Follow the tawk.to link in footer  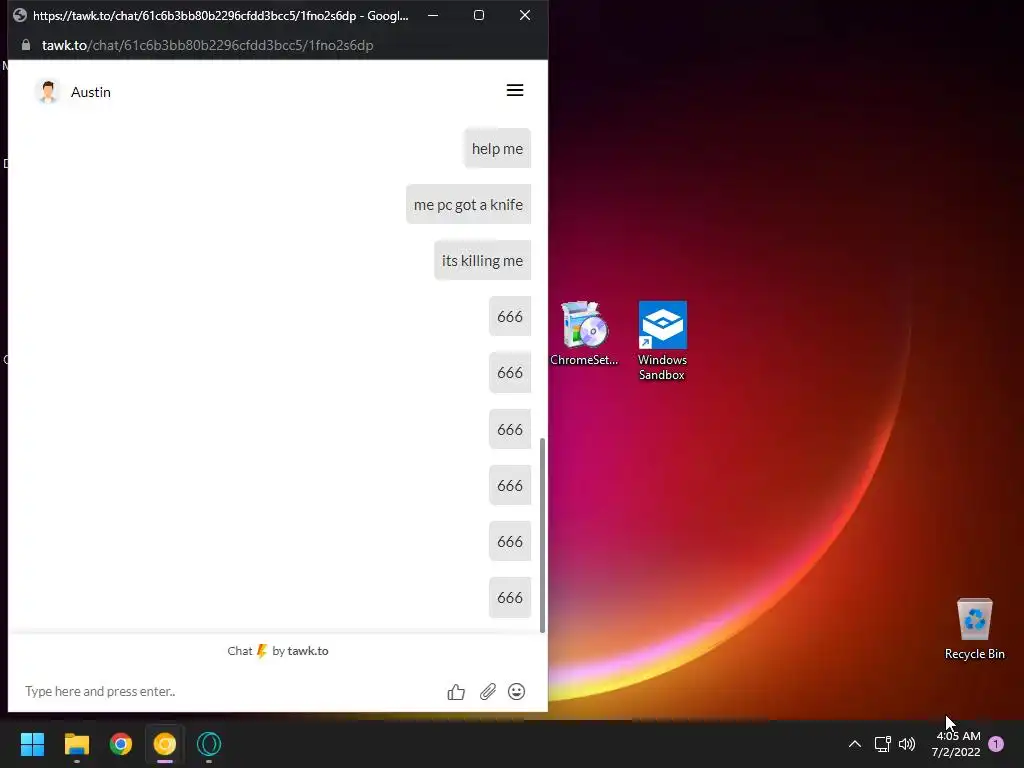click(x=308, y=651)
